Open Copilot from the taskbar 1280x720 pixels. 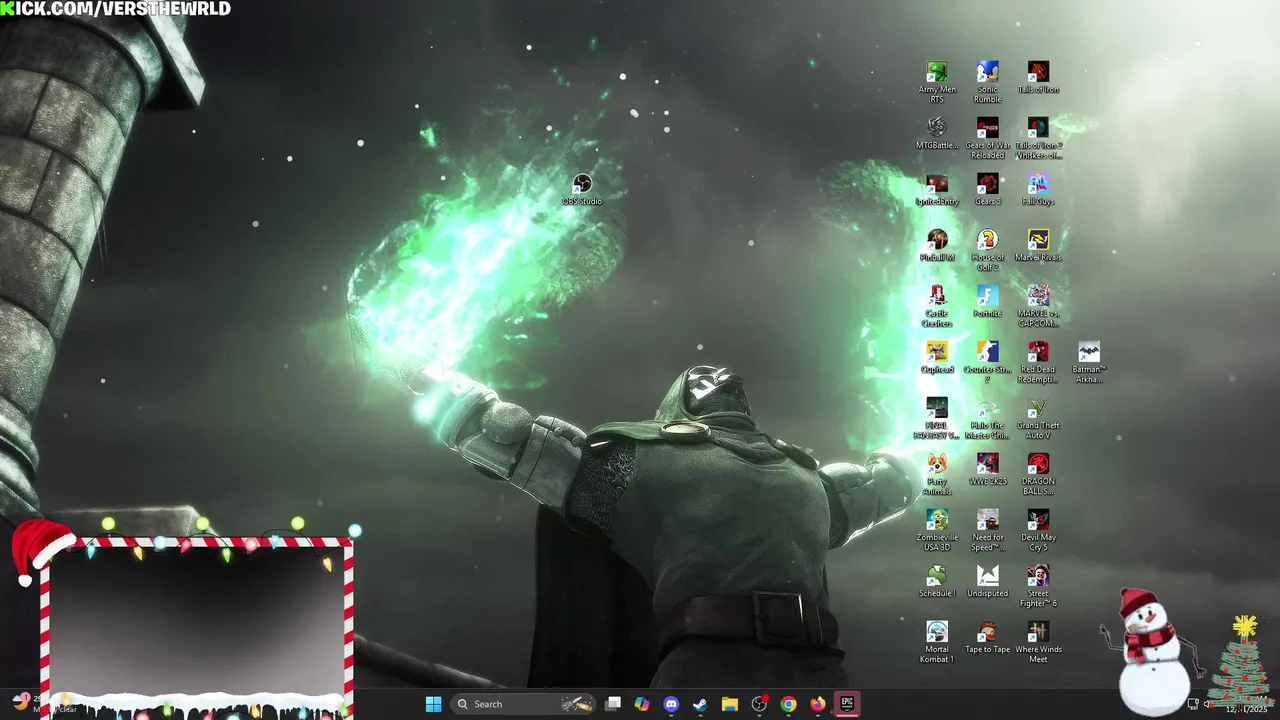[642, 704]
